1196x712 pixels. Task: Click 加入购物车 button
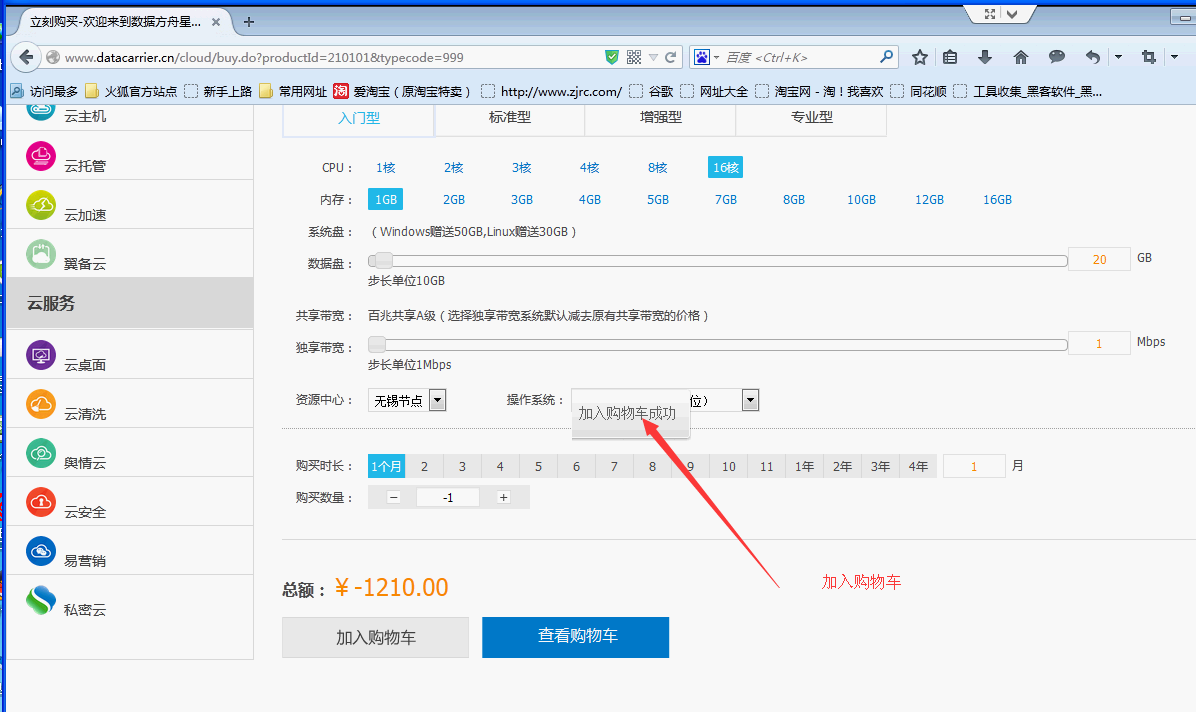pos(375,637)
